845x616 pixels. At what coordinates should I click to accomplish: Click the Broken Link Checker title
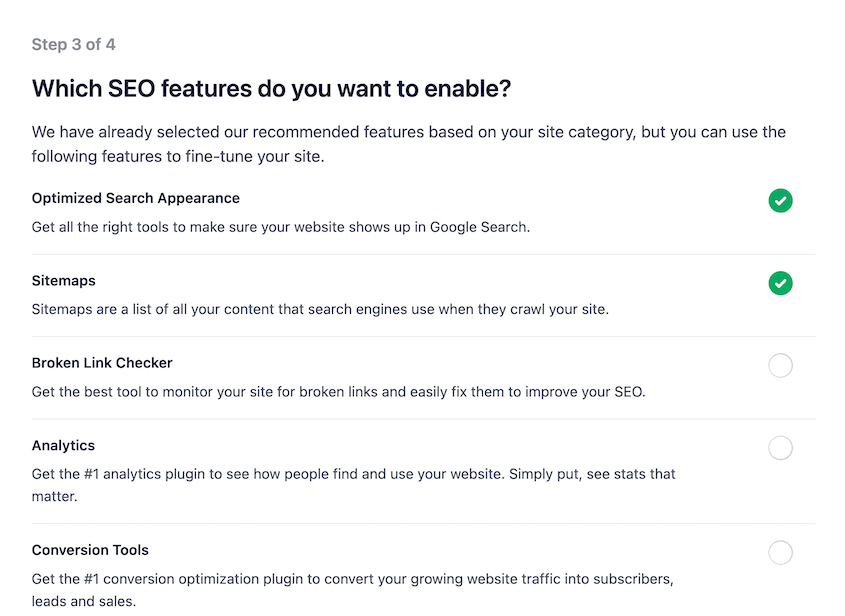[x=102, y=363]
